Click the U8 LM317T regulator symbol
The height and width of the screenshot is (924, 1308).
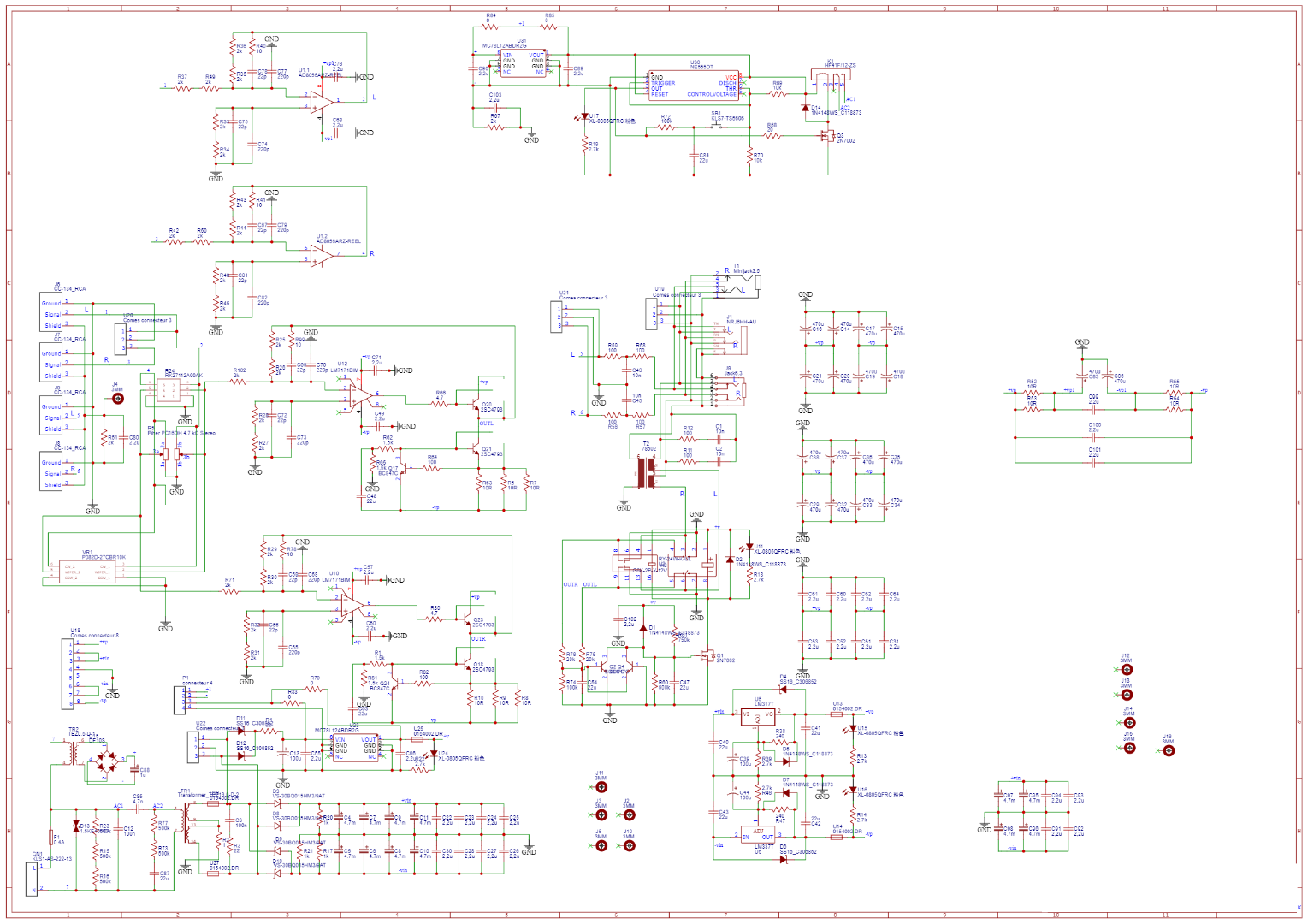click(x=757, y=715)
